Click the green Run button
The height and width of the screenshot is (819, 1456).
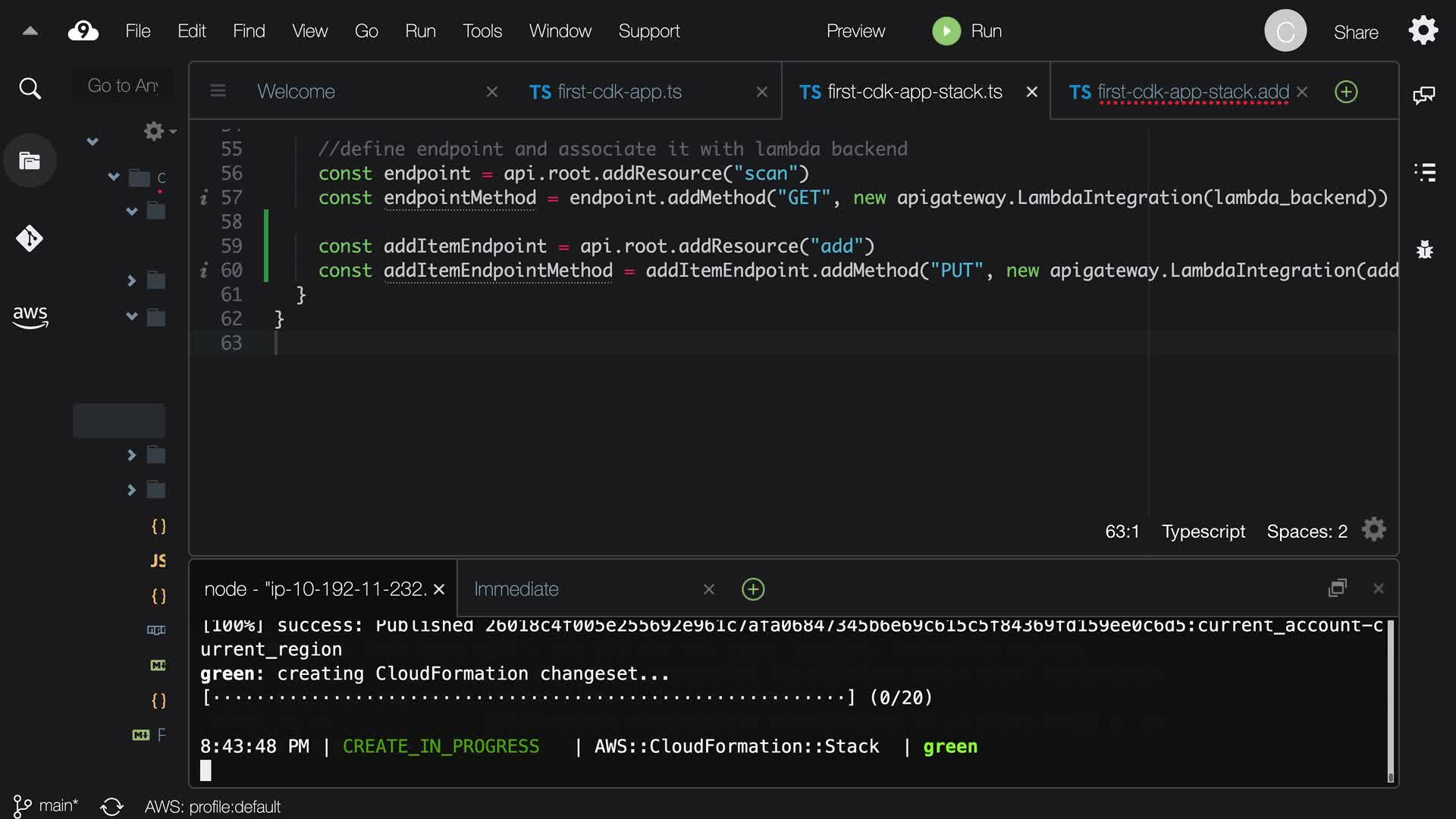point(946,31)
